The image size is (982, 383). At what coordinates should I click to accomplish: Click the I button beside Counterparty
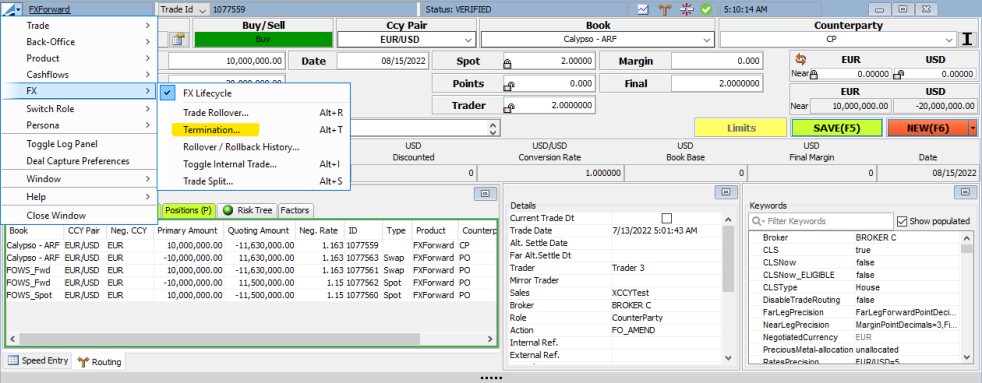coord(968,39)
